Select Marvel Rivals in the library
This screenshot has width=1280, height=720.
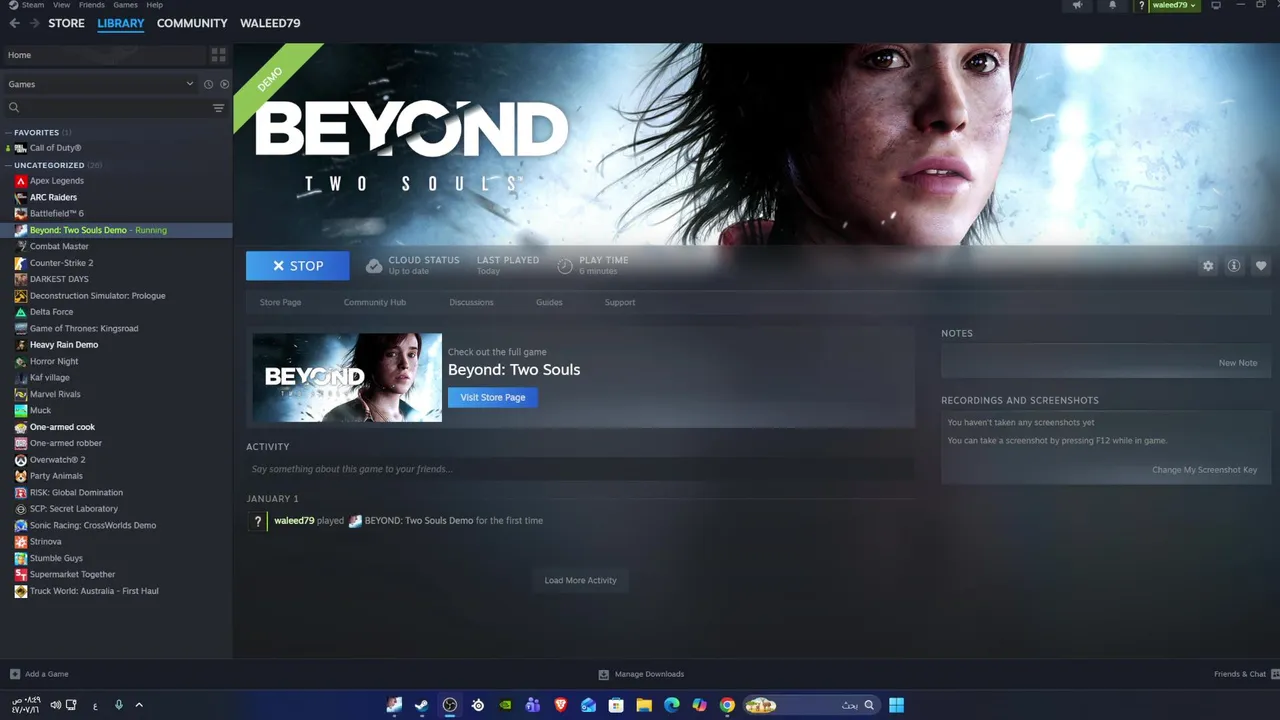(55, 394)
